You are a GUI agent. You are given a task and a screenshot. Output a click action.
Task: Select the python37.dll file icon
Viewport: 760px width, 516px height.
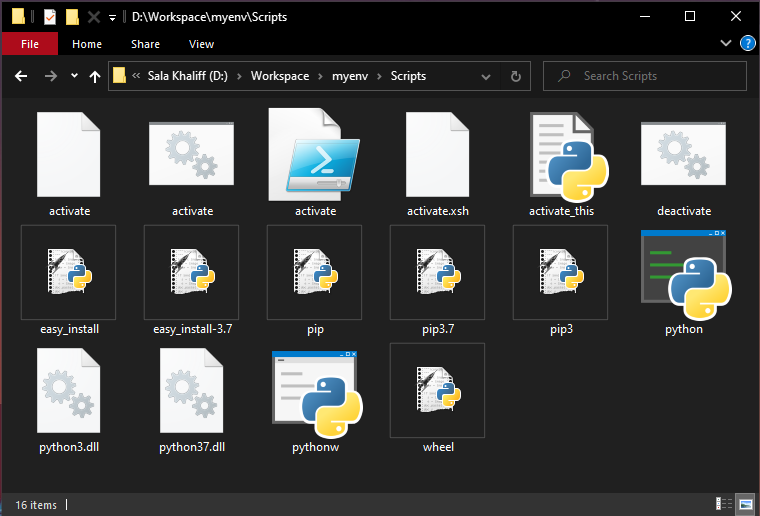191,391
